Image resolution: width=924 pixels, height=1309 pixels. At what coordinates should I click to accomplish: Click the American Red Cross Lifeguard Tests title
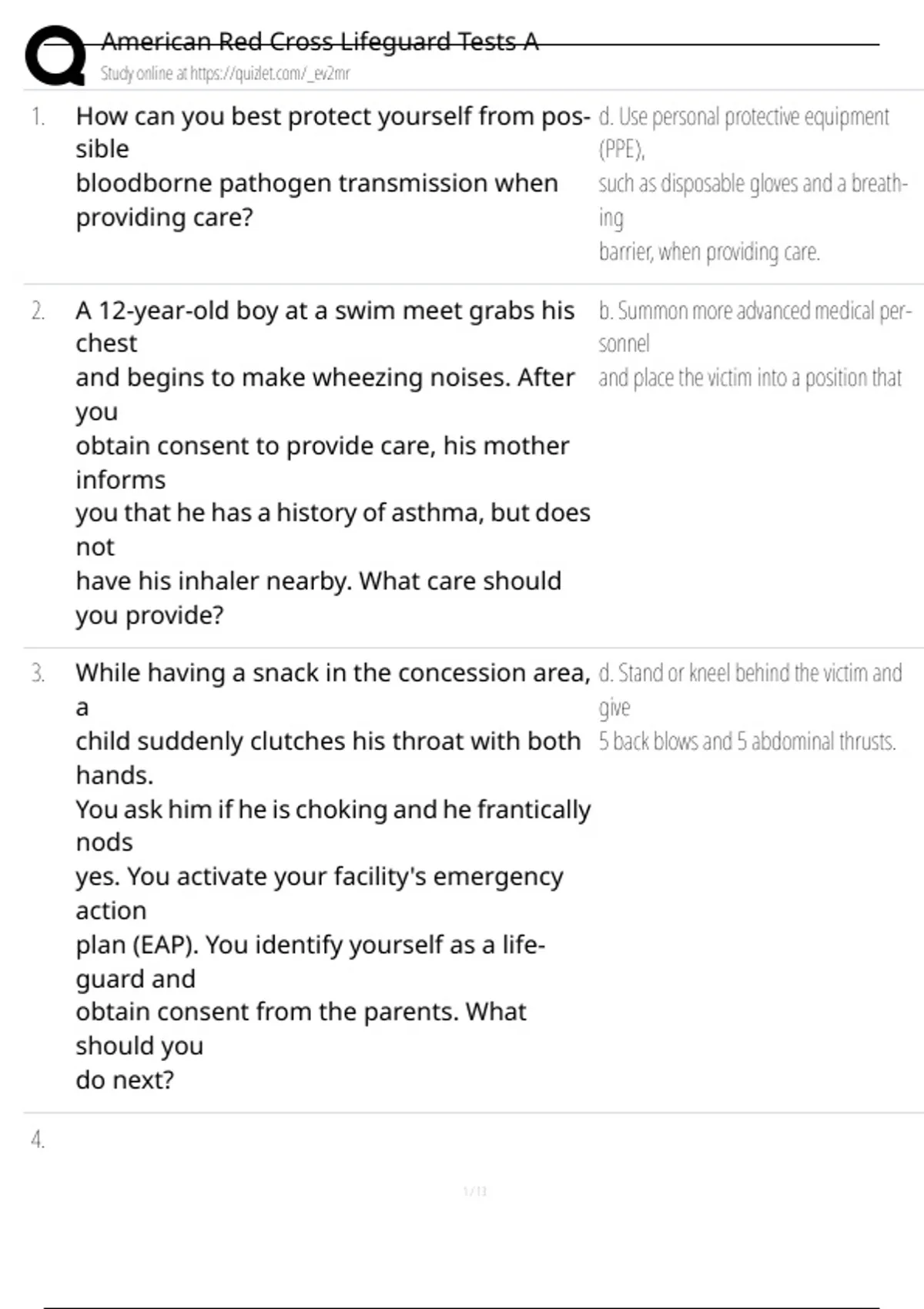(x=320, y=42)
